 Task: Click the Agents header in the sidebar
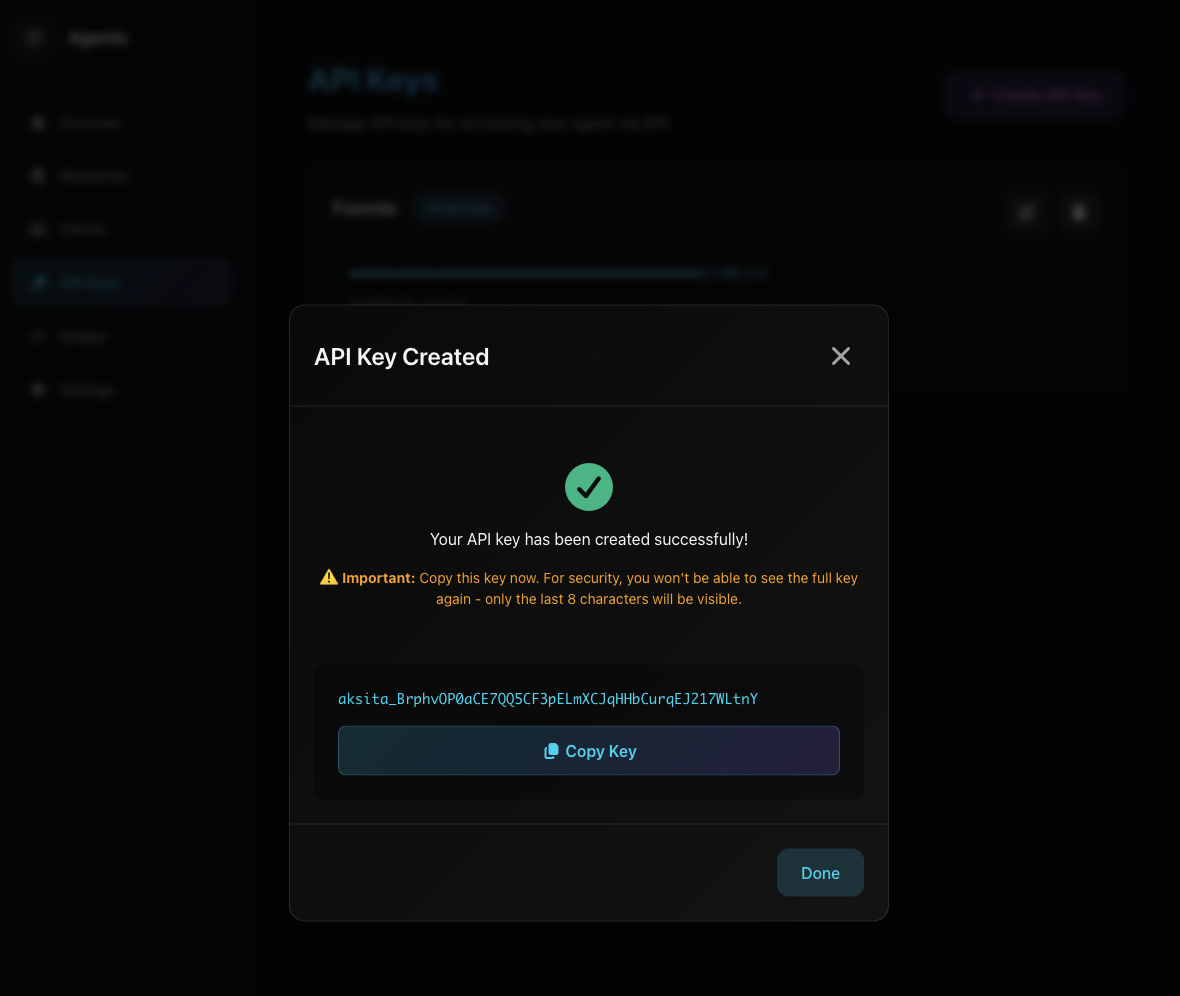pos(97,37)
